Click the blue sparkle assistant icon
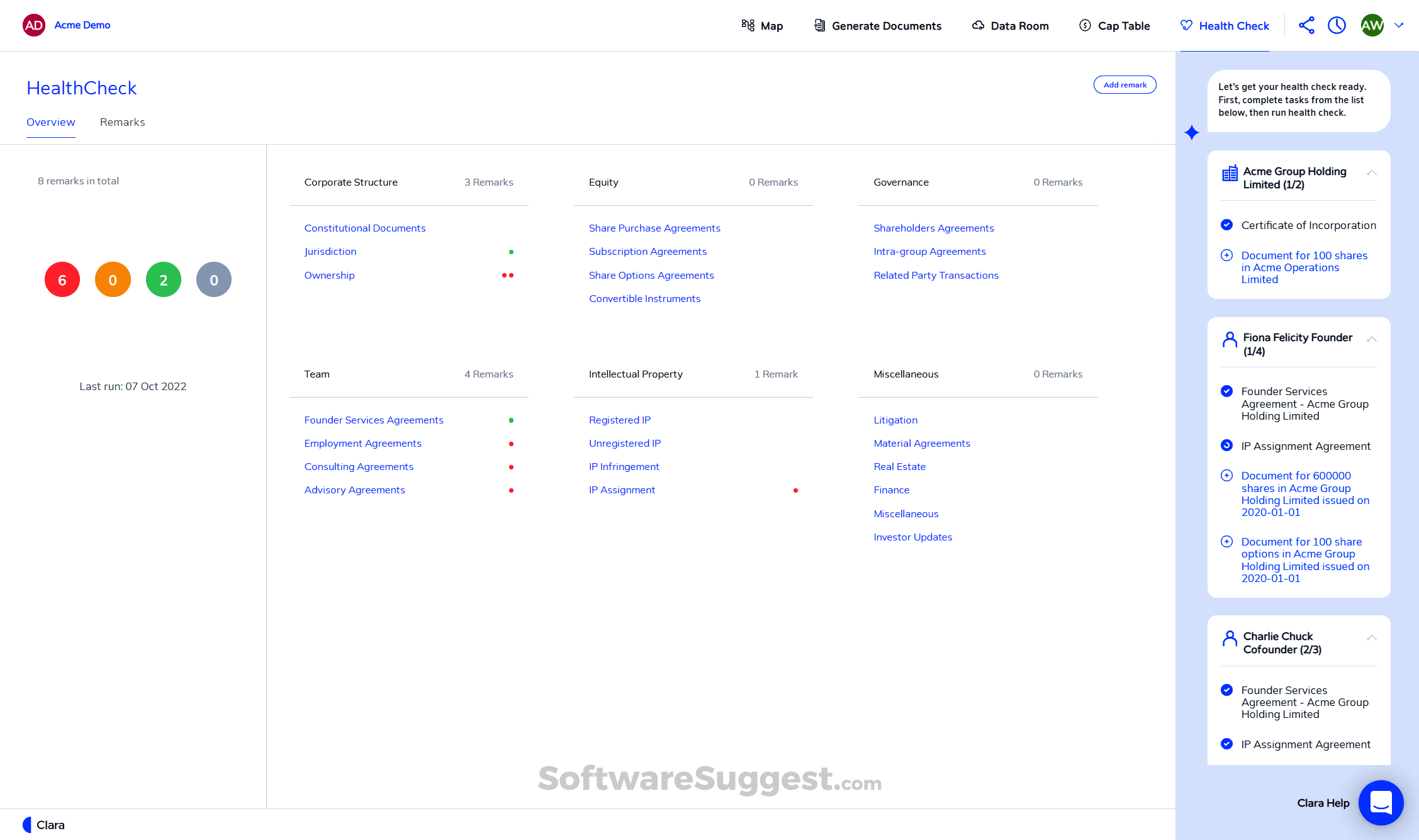 (1192, 132)
